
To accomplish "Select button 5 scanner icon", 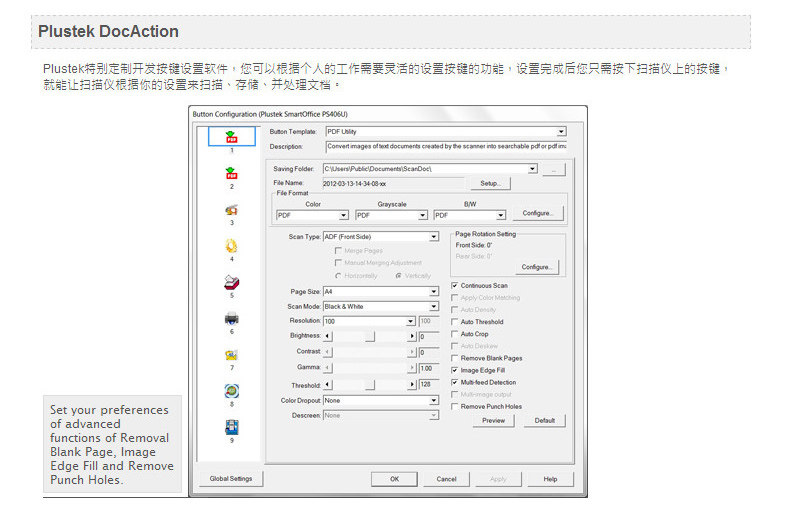I will click(x=231, y=282).
